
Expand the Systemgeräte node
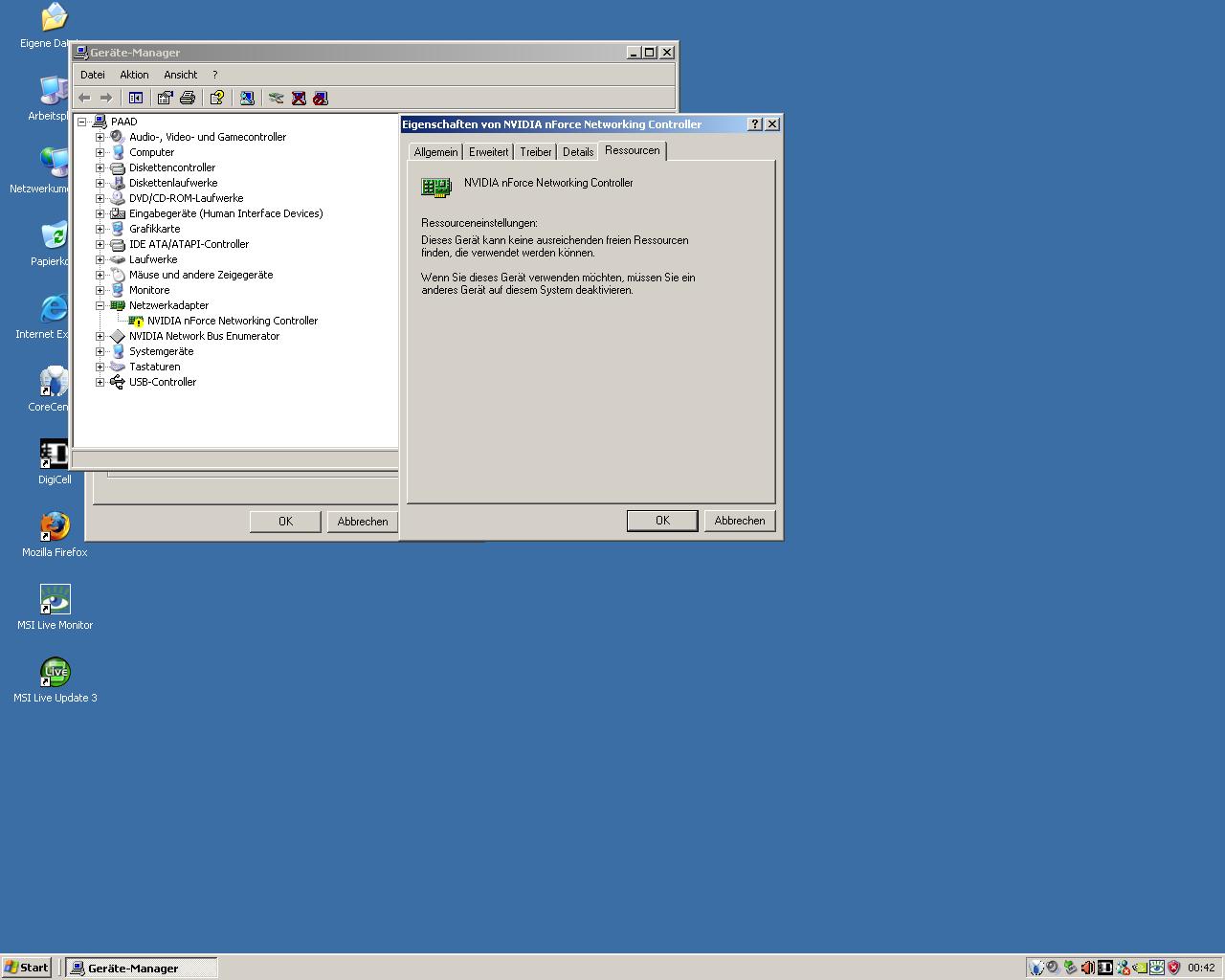coord(100,351)
